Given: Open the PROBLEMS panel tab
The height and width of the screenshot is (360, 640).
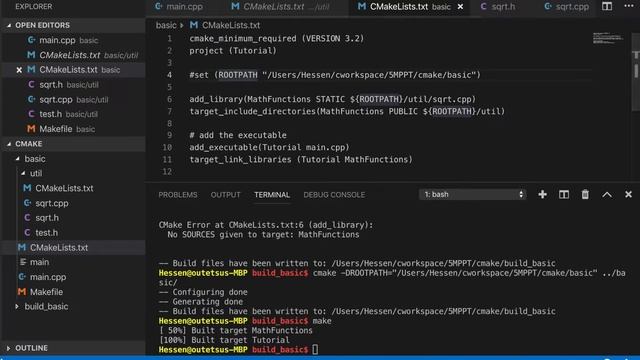Looking at the screenshot, I should [x=178, y=195].
